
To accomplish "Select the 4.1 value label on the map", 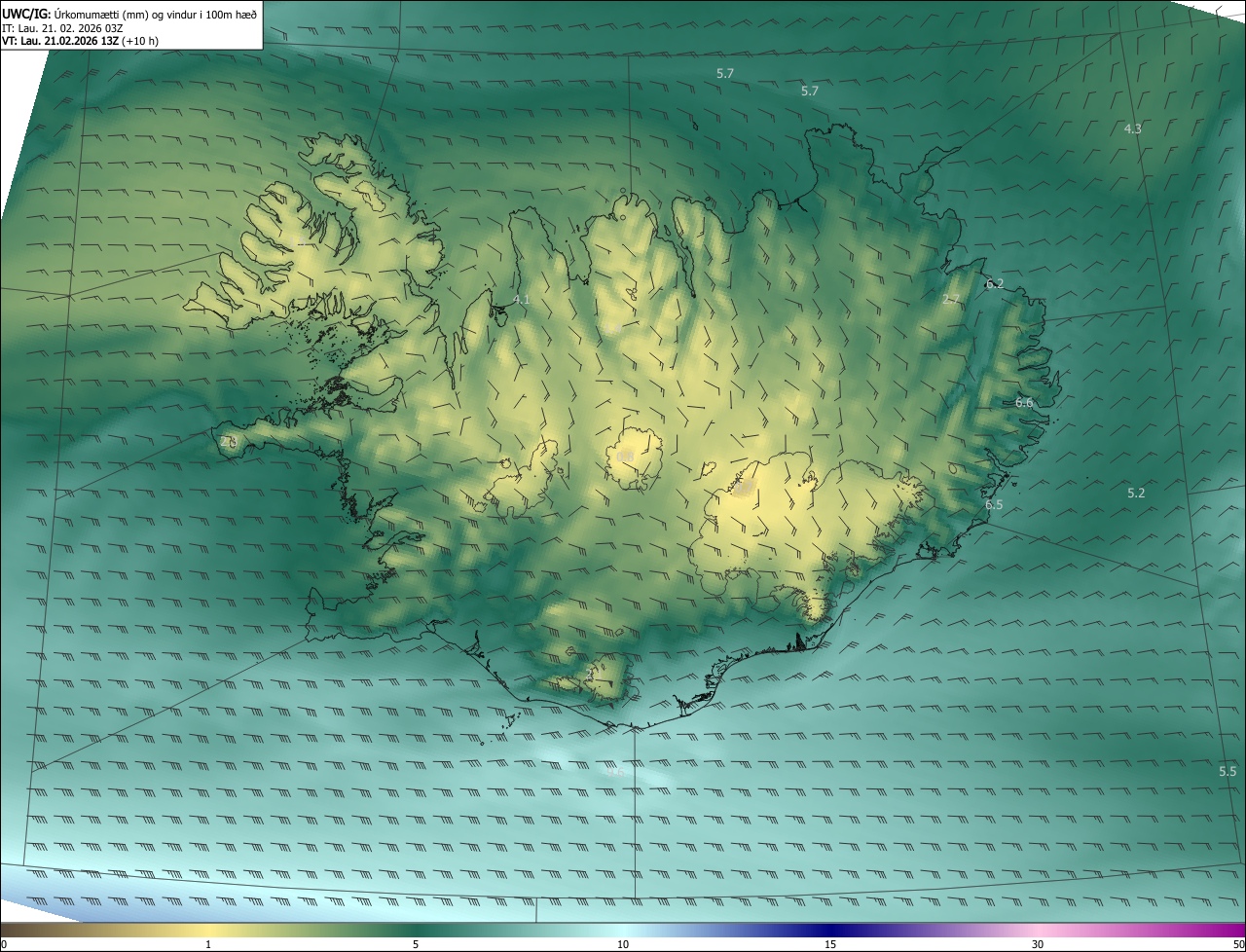I will pyautogui.click(x=521, y=300).
